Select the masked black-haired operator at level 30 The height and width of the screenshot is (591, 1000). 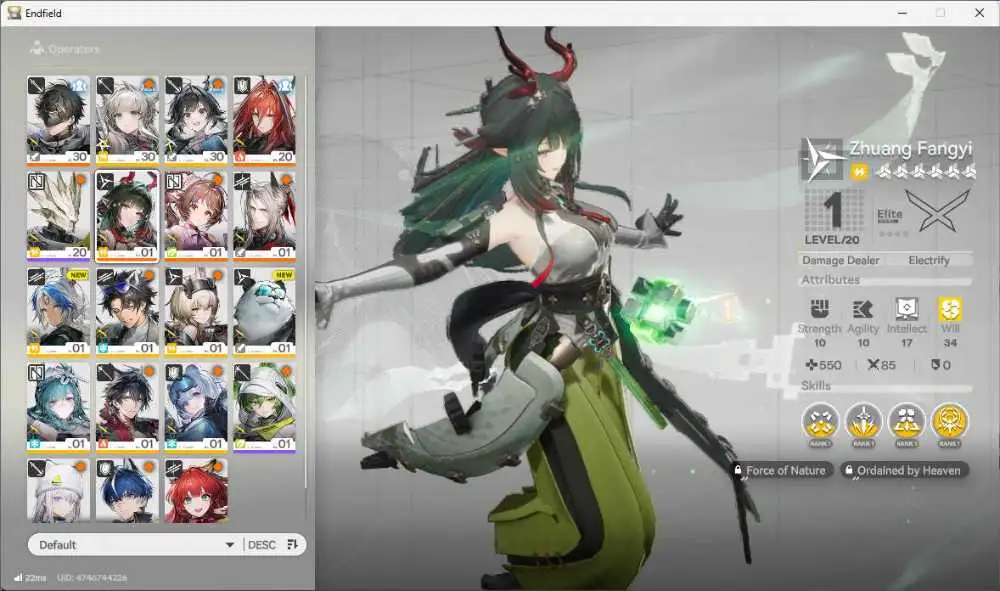(x=58, y=120)
